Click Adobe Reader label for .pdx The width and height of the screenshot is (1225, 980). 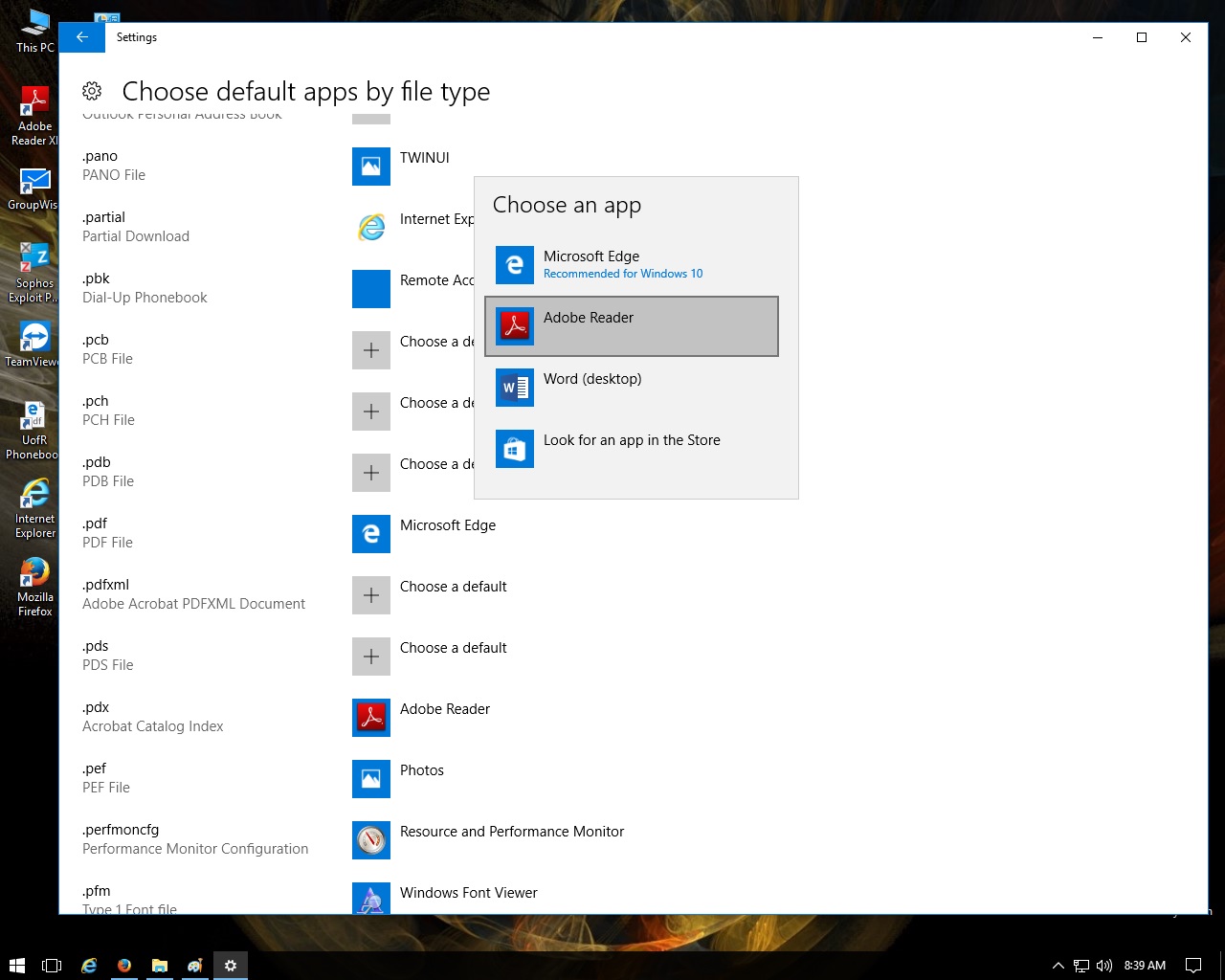445,709
